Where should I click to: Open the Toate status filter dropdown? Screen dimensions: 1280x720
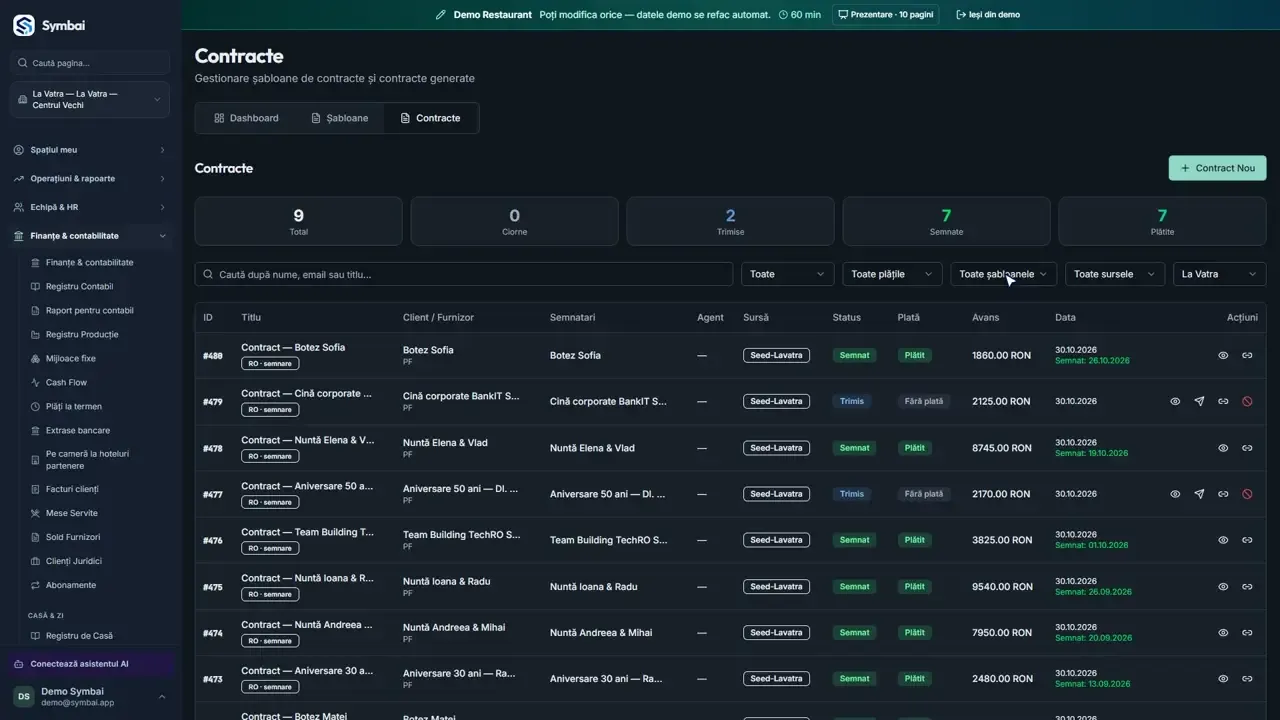click(x=788, y=274)
